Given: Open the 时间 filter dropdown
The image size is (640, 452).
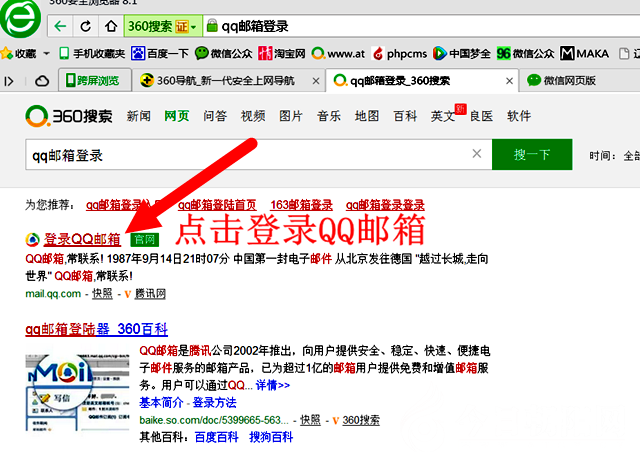Looking at the screenshot, I should pyautogui.click(x=614, y=156).
